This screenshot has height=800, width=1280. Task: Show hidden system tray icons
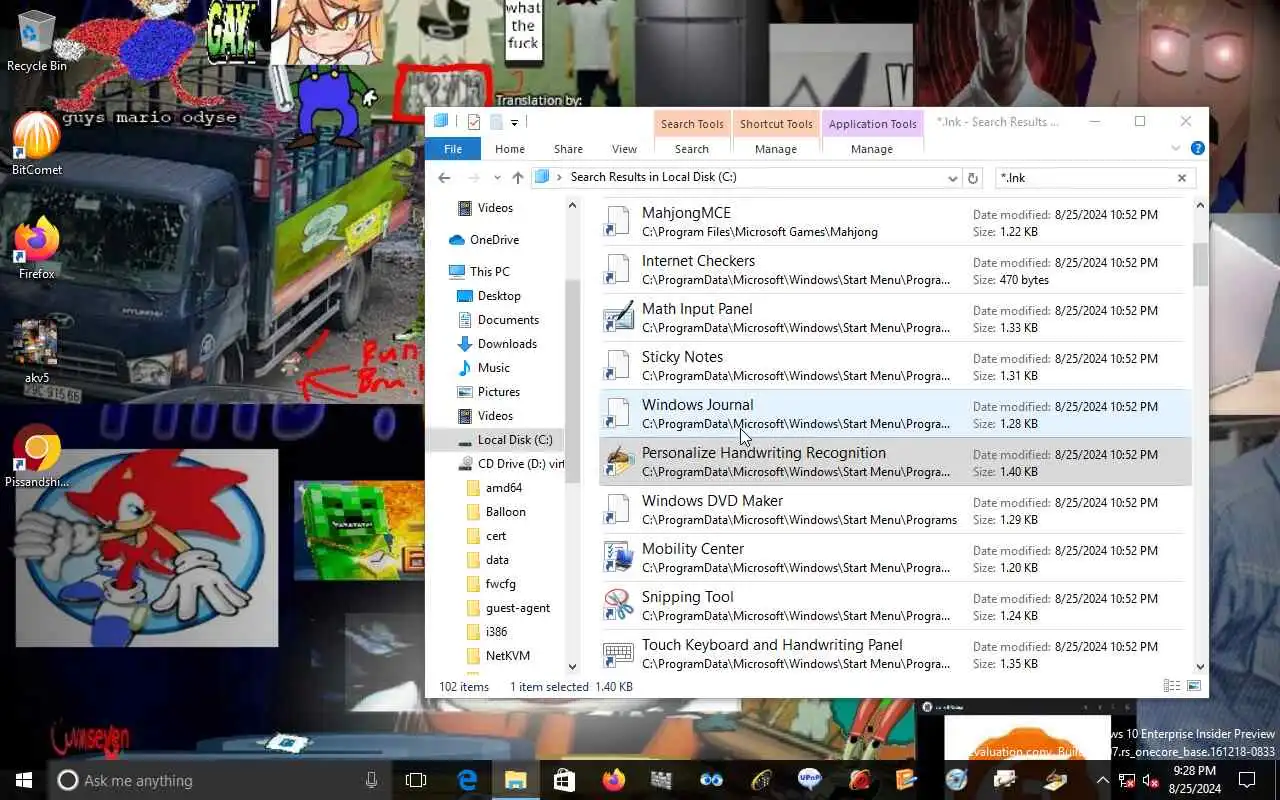[x=1103, y=781]
